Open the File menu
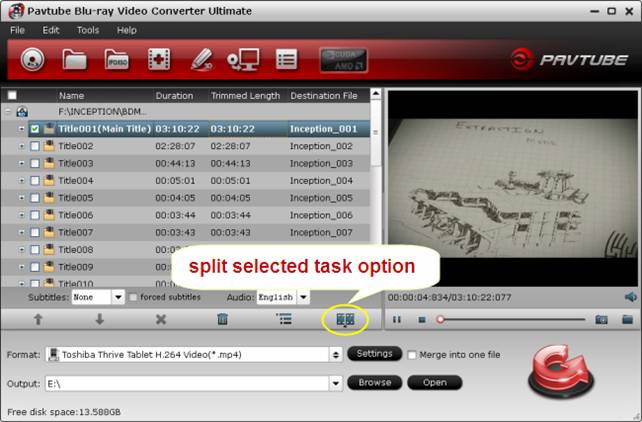Screen dimensions: 642x422 point(17,30)
